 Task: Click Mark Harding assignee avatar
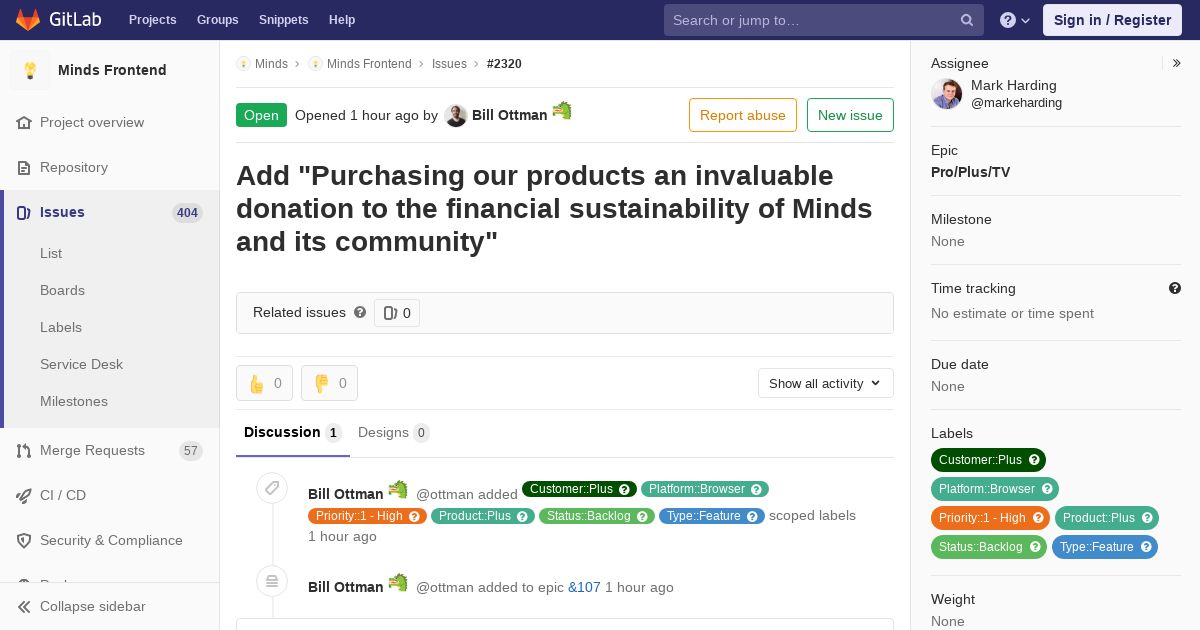[946, 94]
